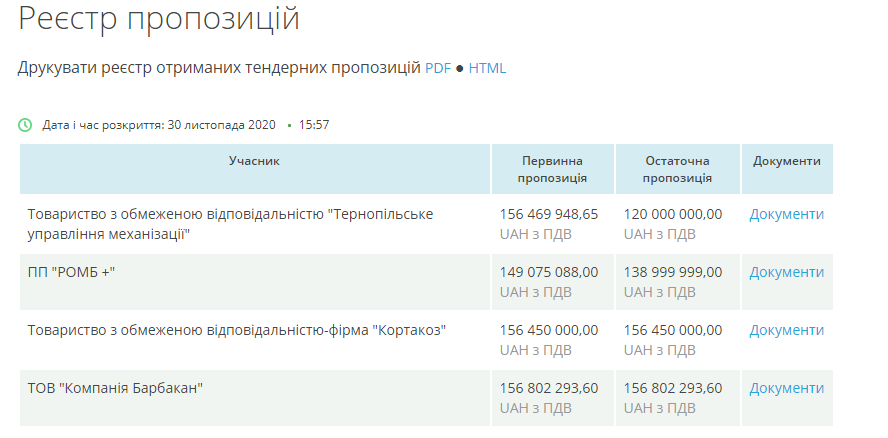Select participant ПП "РОМБ +" name
Screen dimensions: 888x438
tap(72, 272)
